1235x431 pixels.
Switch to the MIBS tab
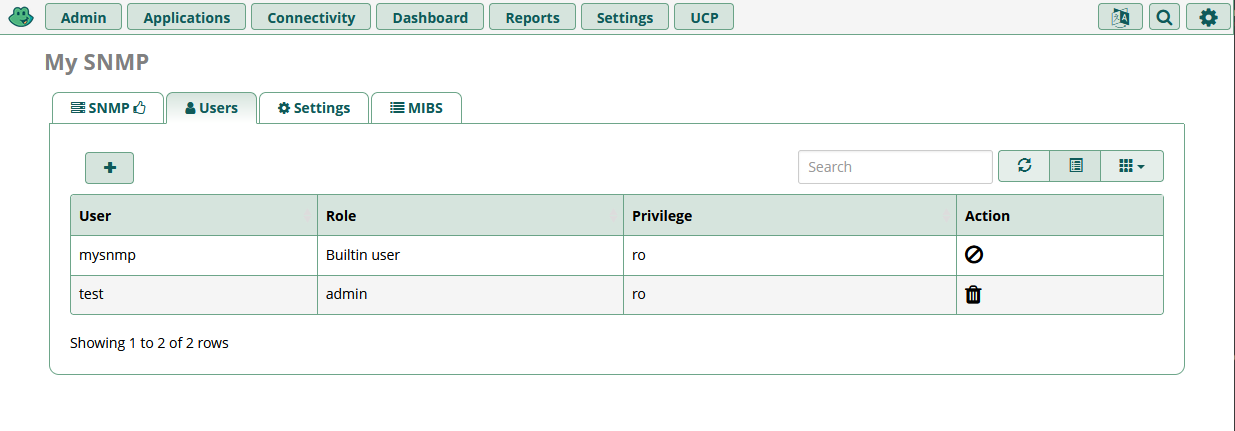tap(416, 108)
